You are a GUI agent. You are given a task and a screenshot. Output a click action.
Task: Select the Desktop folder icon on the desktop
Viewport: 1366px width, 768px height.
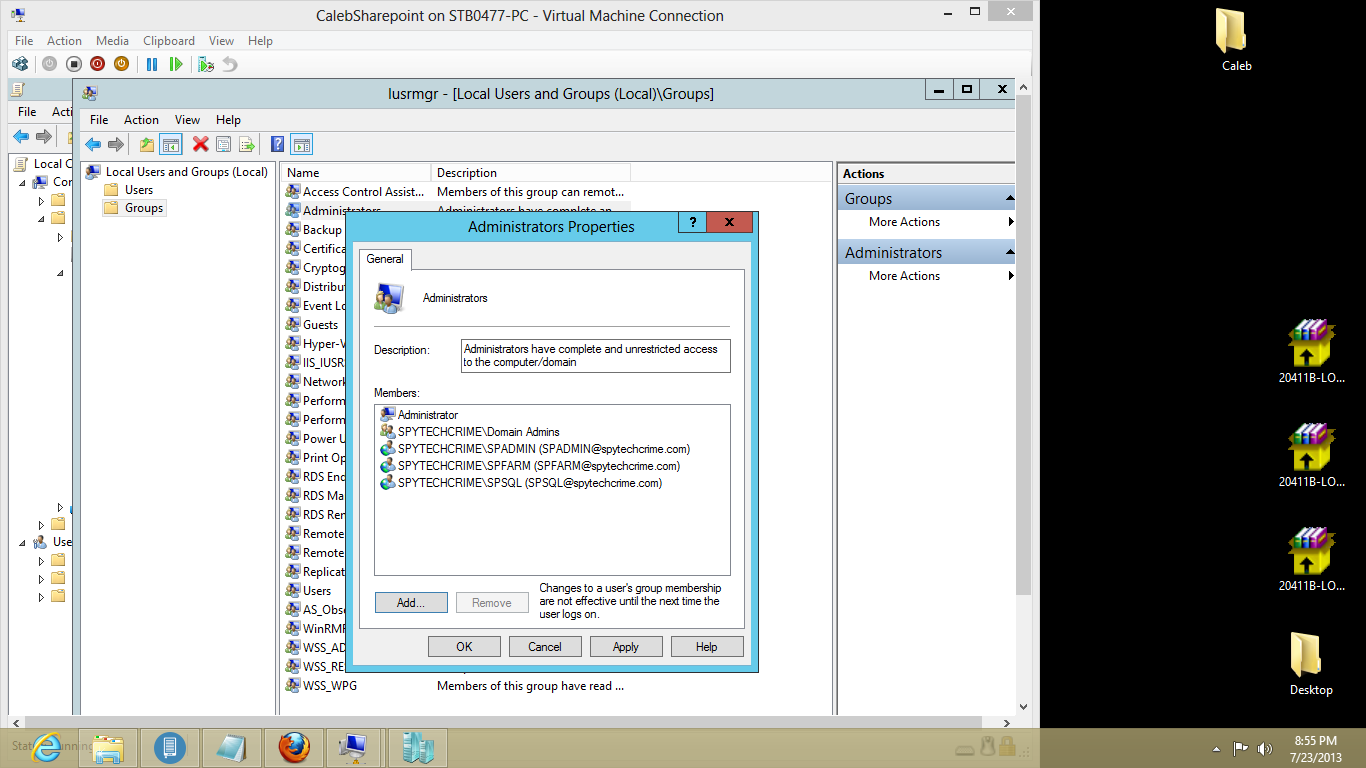pyautogui.click(x=1310, y=664)
